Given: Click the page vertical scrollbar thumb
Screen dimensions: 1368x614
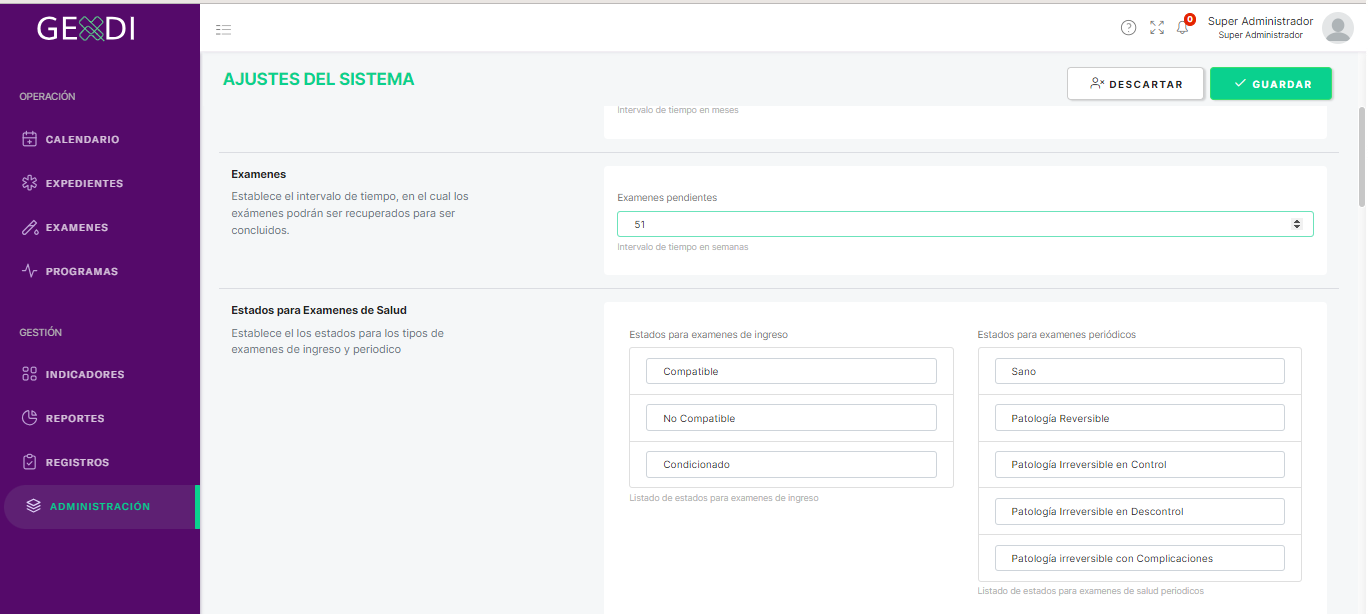Looking at the screenshot, I should point(1362,156).
